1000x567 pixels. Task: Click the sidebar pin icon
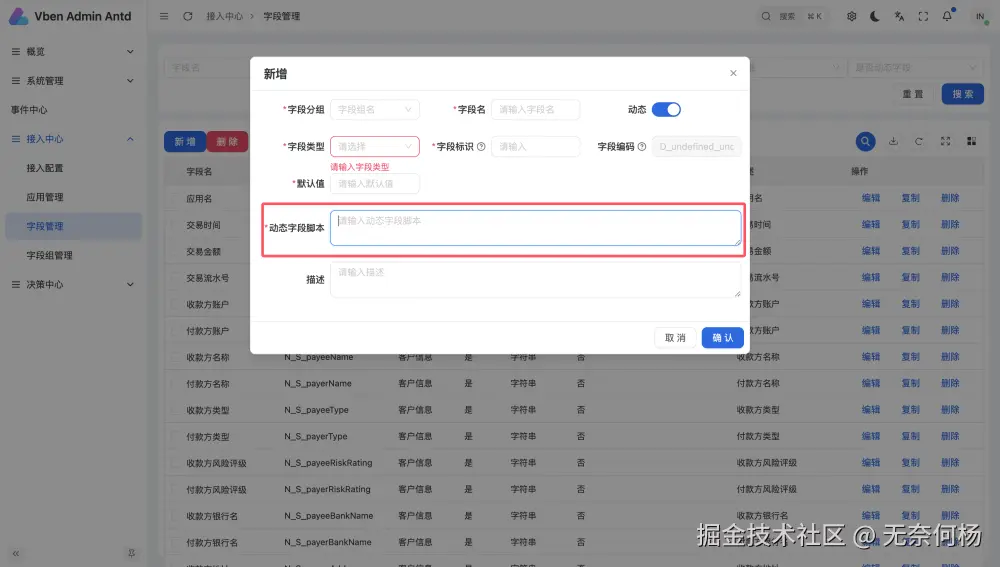[131, 554]
